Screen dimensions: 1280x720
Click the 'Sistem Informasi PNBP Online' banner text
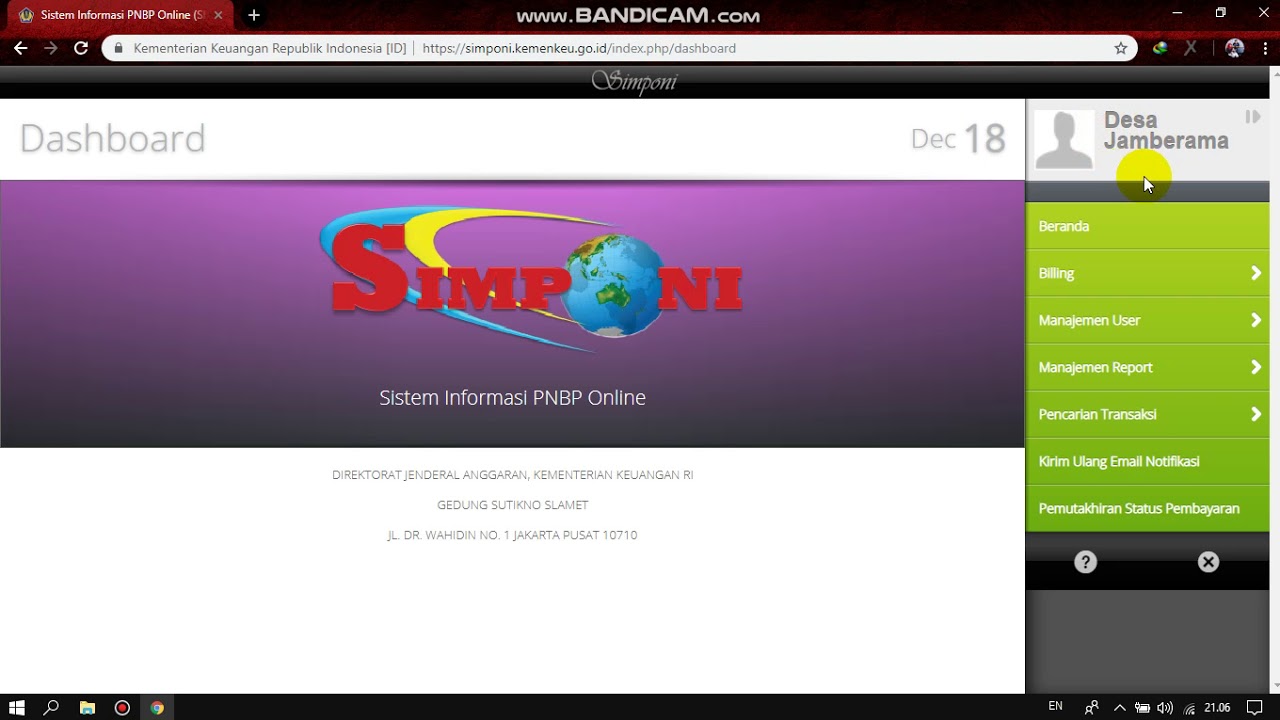tap(512, 397)
